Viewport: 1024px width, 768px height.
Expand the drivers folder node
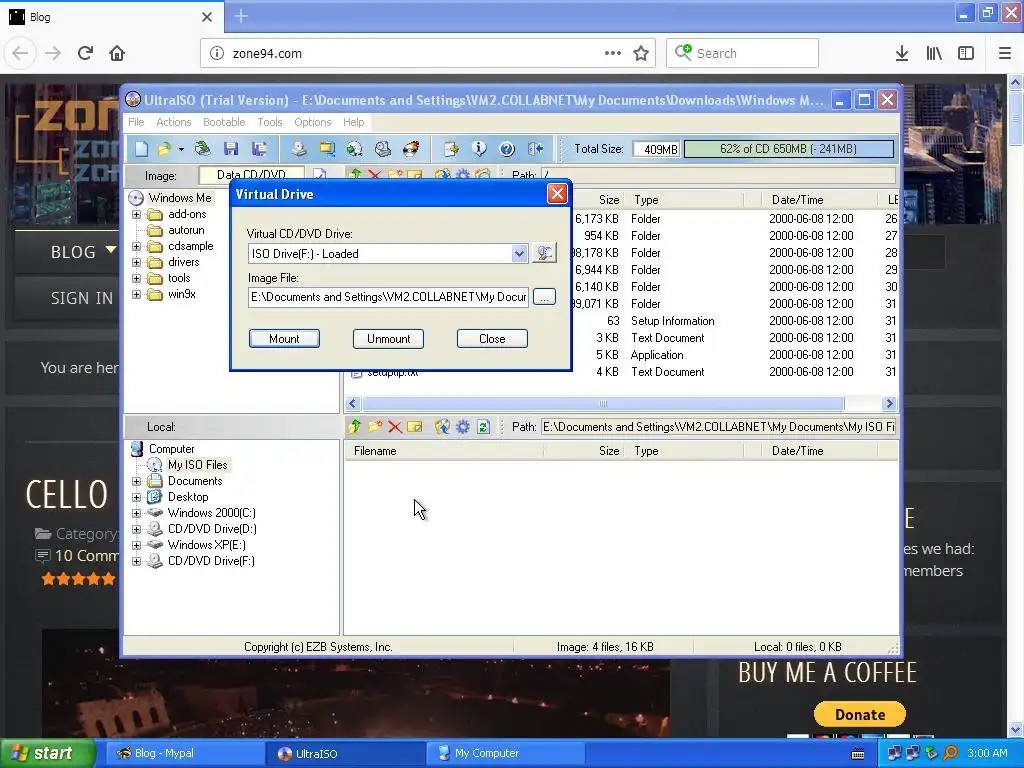pyautogui.click(x=136, y=263)
